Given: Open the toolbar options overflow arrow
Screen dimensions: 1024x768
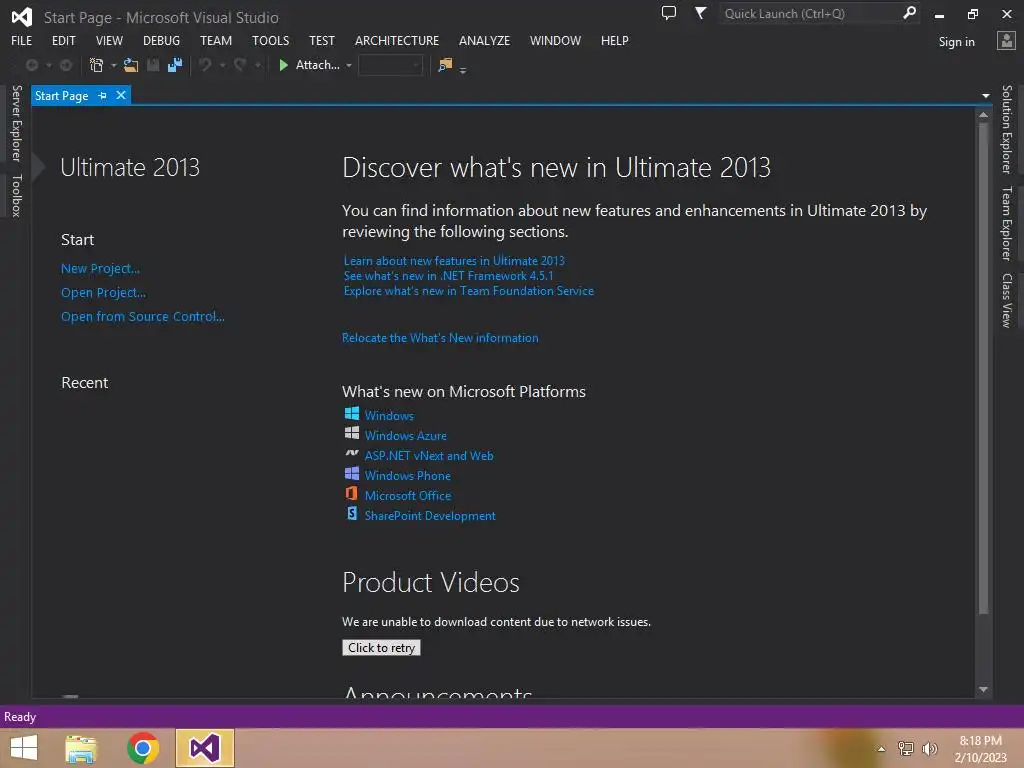Looking at the screenshot, I should pos(463,69).
